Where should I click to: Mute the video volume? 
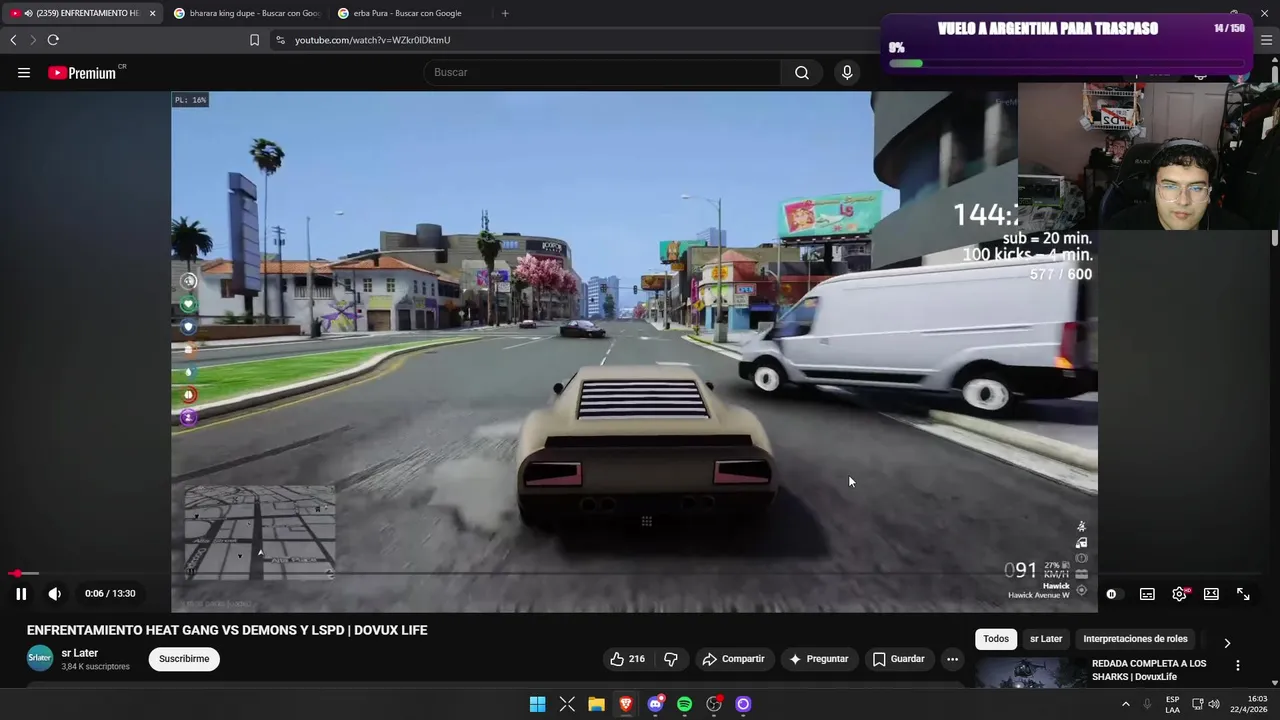[55, 594]
